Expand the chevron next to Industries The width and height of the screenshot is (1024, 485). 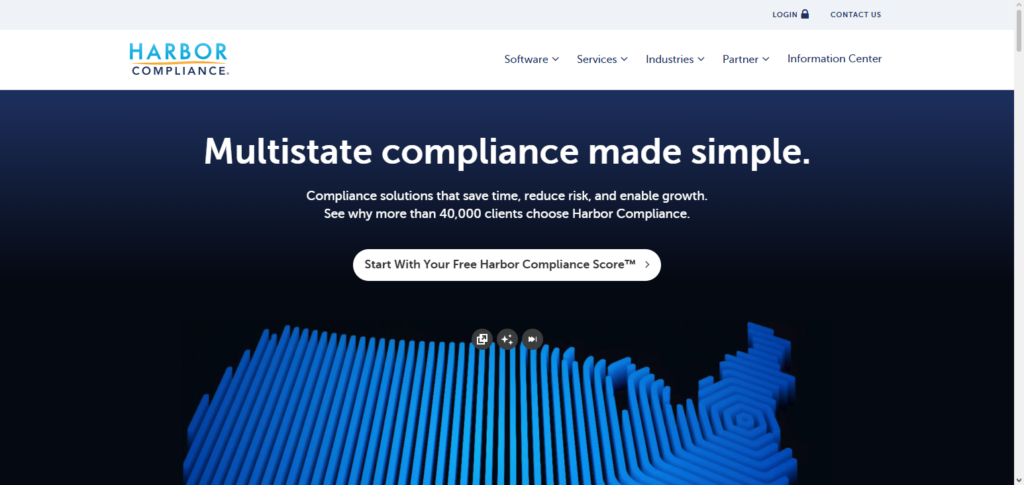click(701, 59)
